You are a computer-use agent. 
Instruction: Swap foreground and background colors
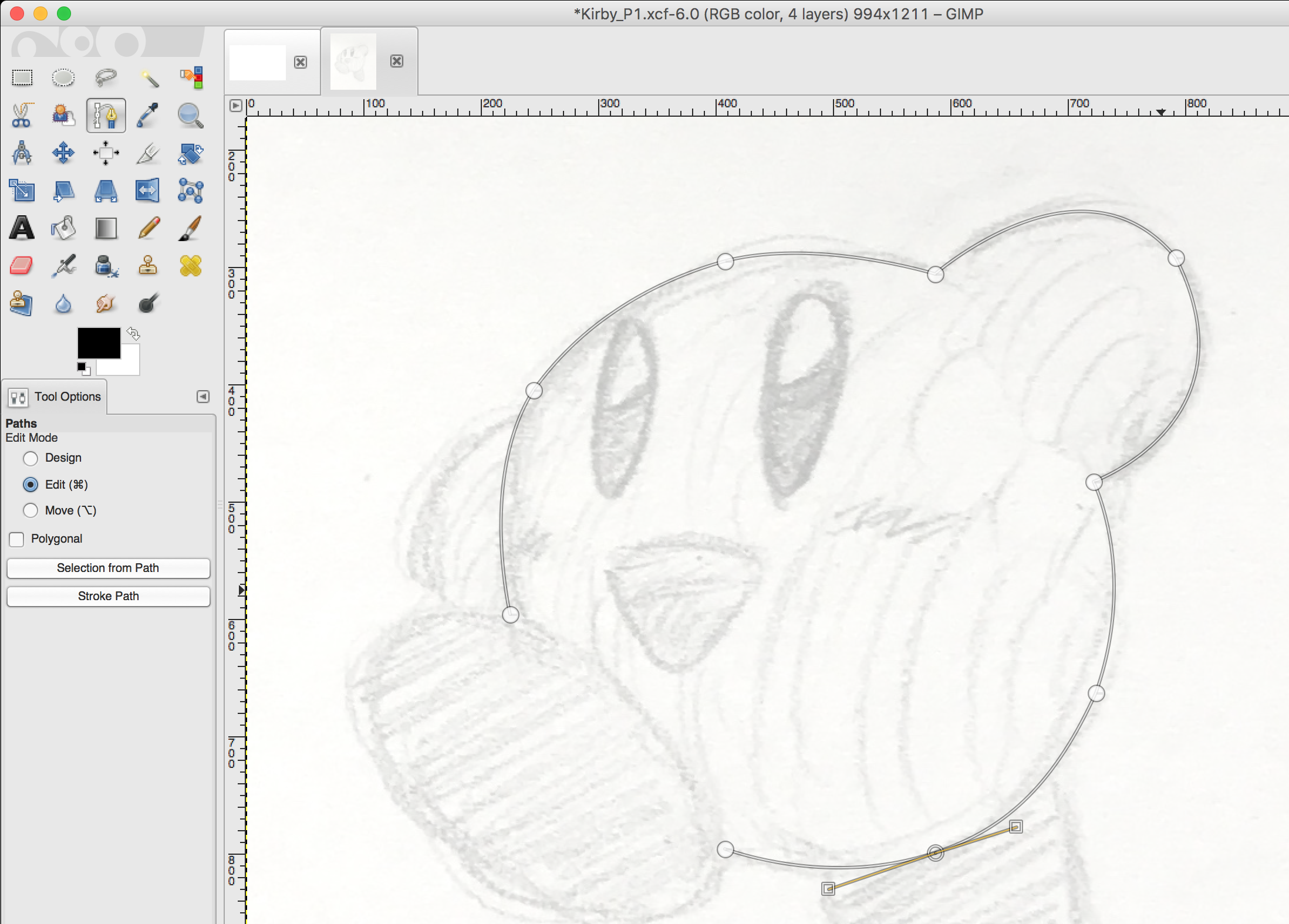coord(133,334)
